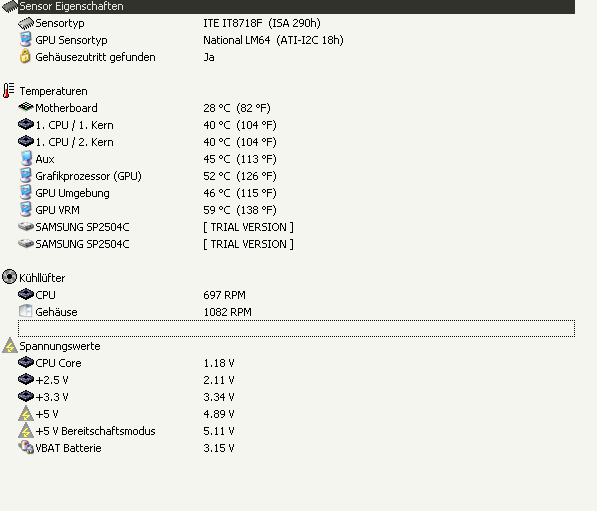Click the Gehäusezutritt gefunden padlock icon
The height and width of the screenshot is (511, 597).
[25, 56]
